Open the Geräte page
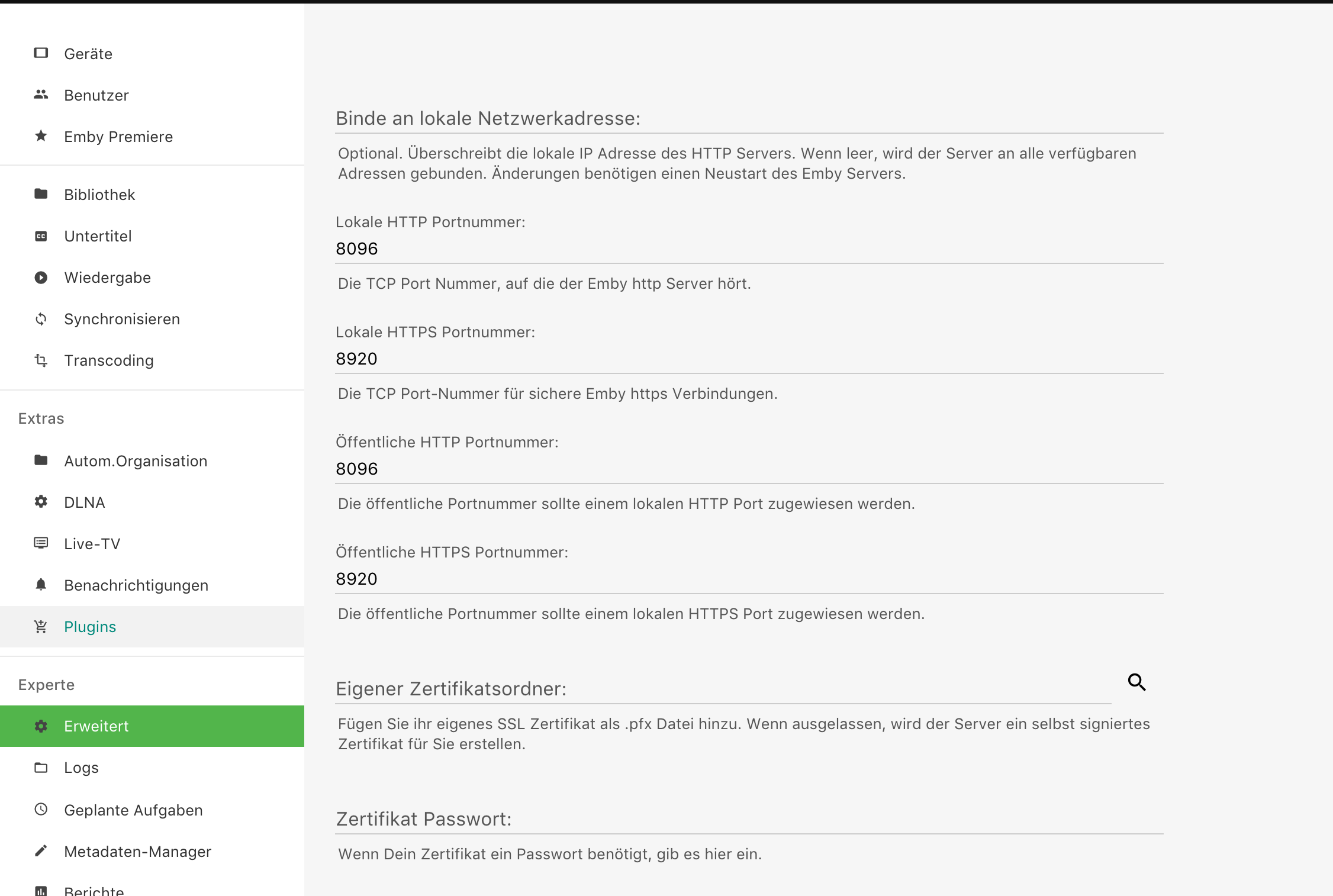 152,54
